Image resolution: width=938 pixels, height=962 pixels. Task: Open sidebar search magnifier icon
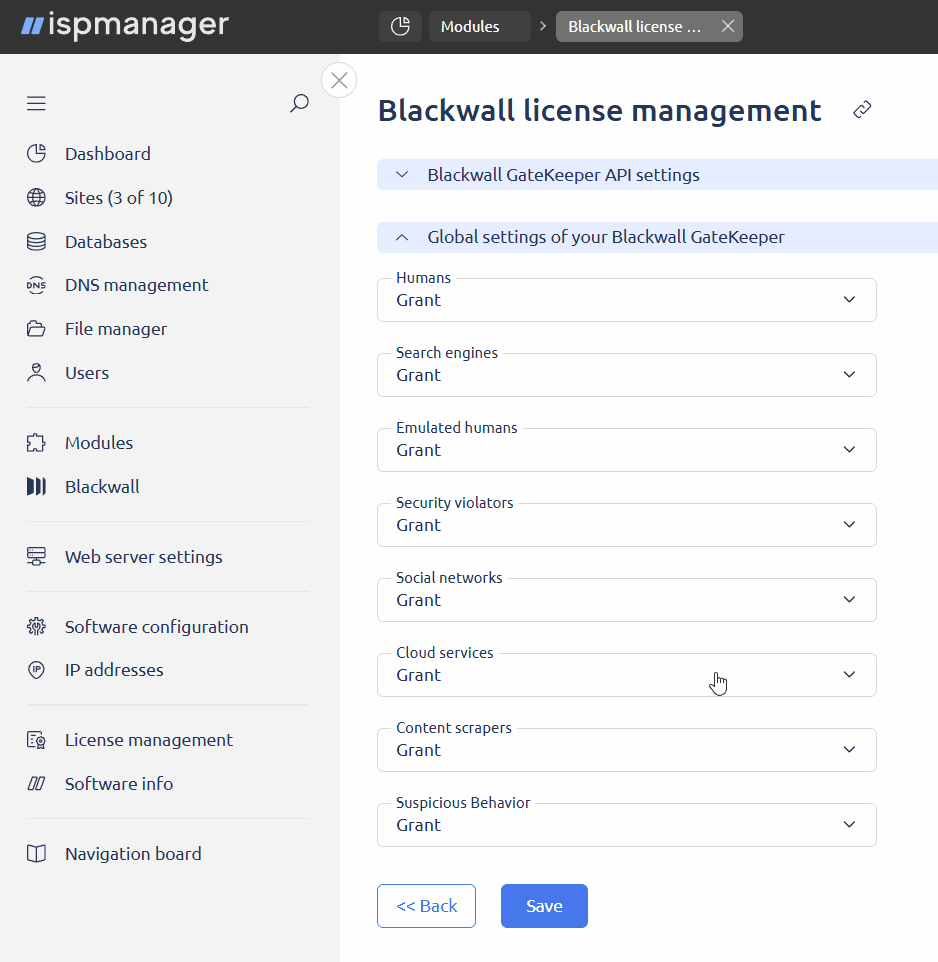point(299,103)
